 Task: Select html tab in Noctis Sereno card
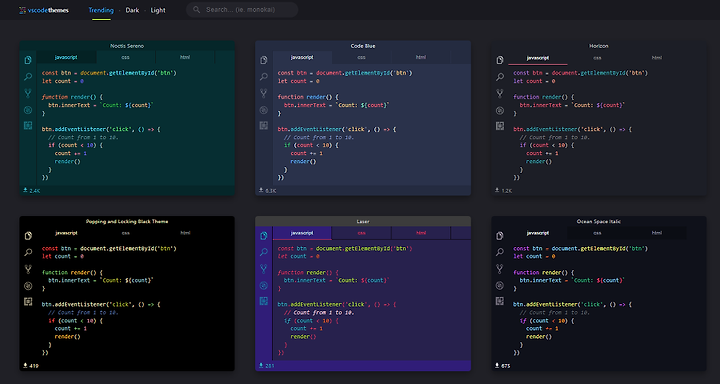[x=185, y=57]
